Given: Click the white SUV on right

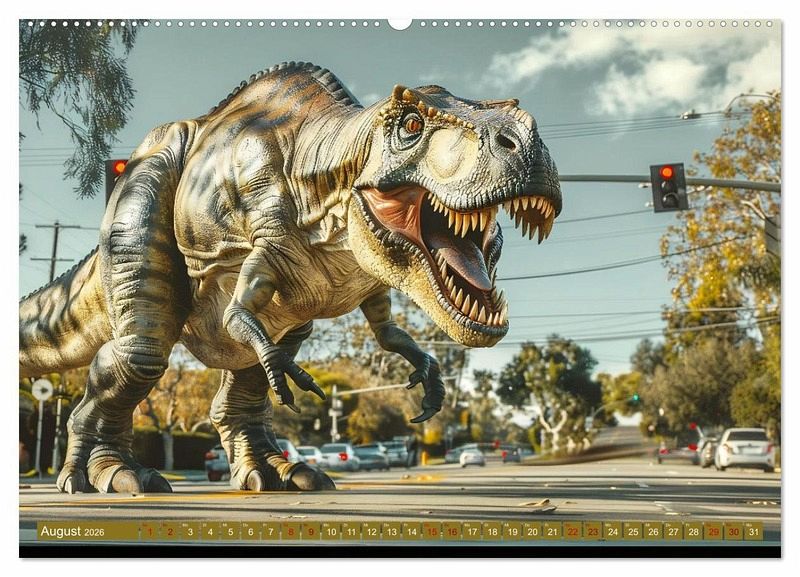Looking at the screenshot, I should coord(745,448).
